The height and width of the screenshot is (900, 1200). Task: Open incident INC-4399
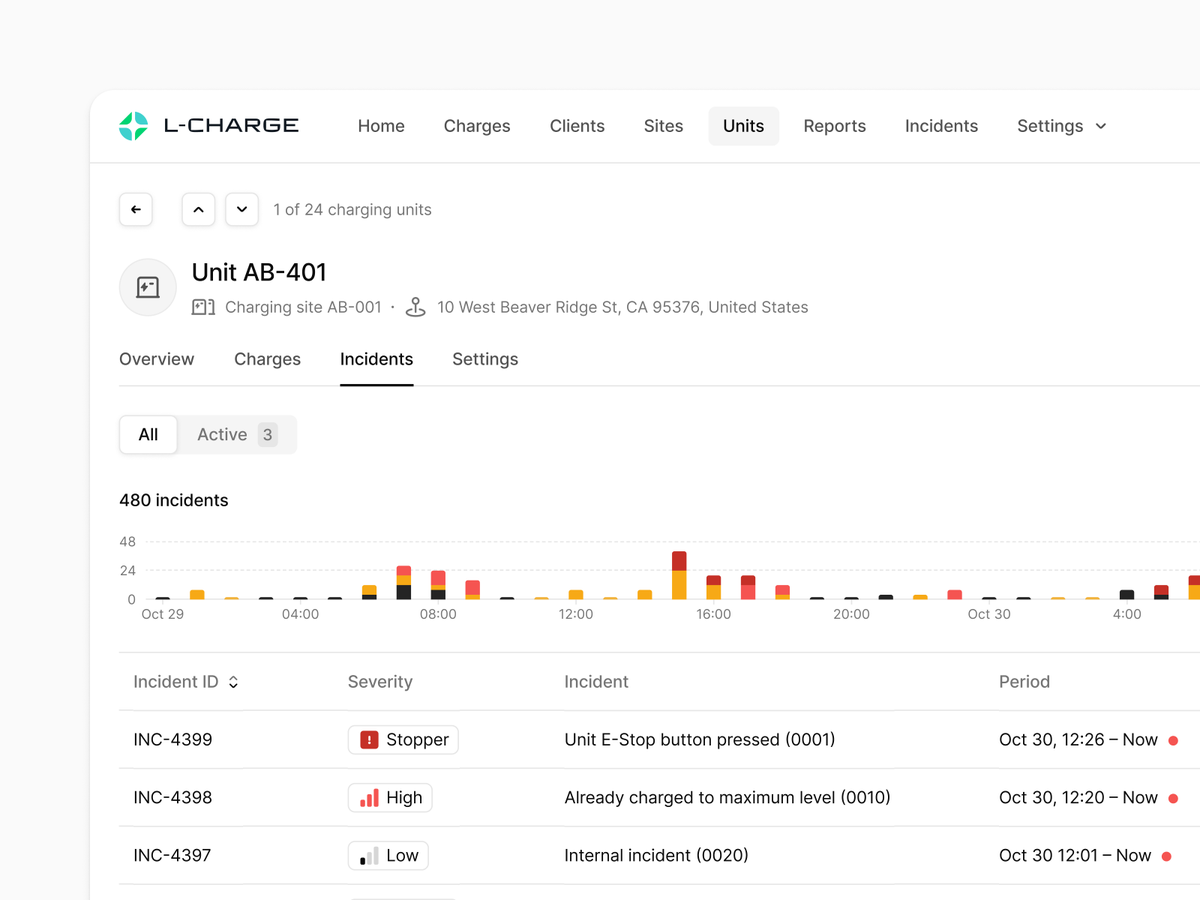click(x=173, y=740)
